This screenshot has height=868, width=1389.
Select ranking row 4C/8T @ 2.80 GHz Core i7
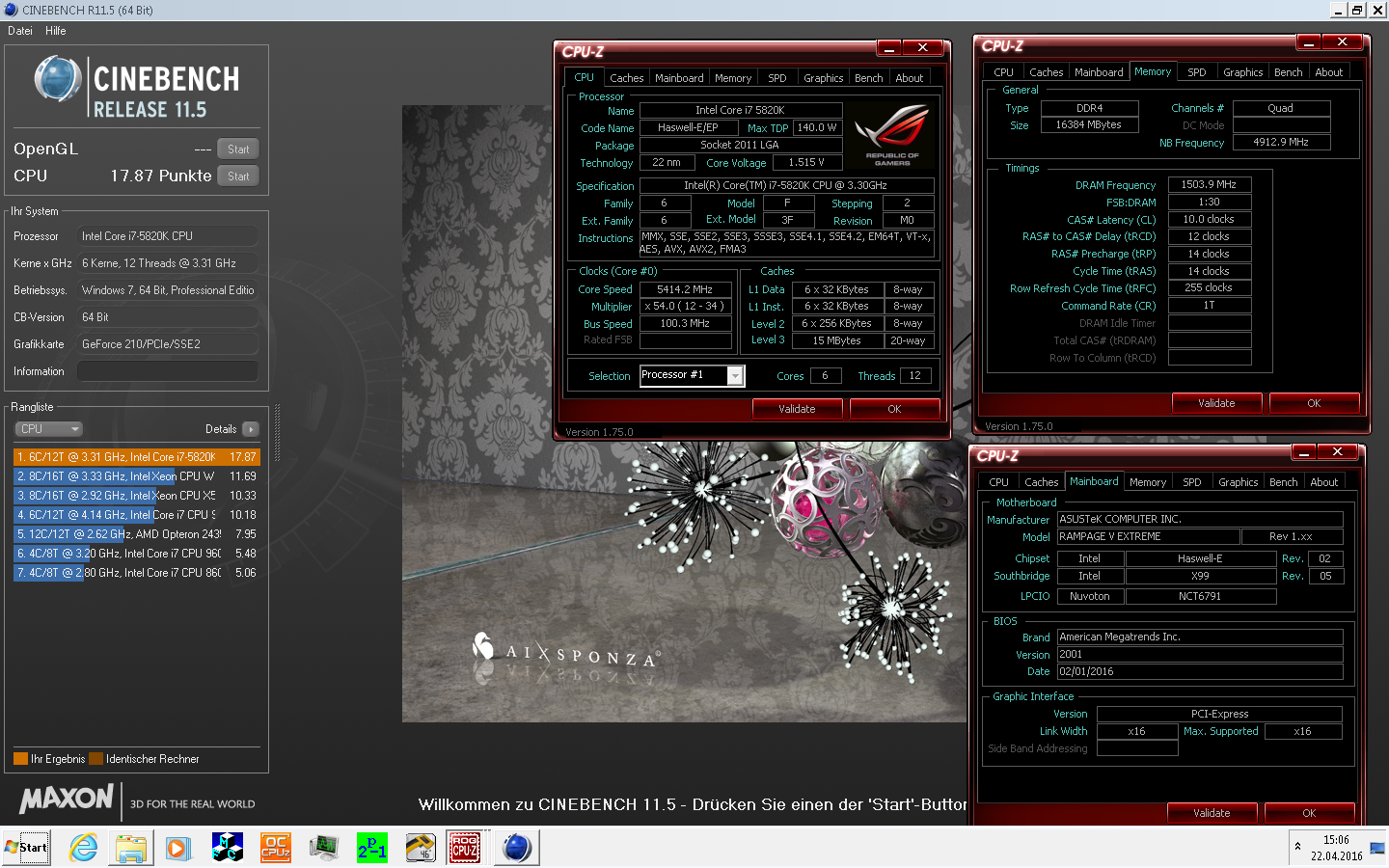(x=136, y=573)
